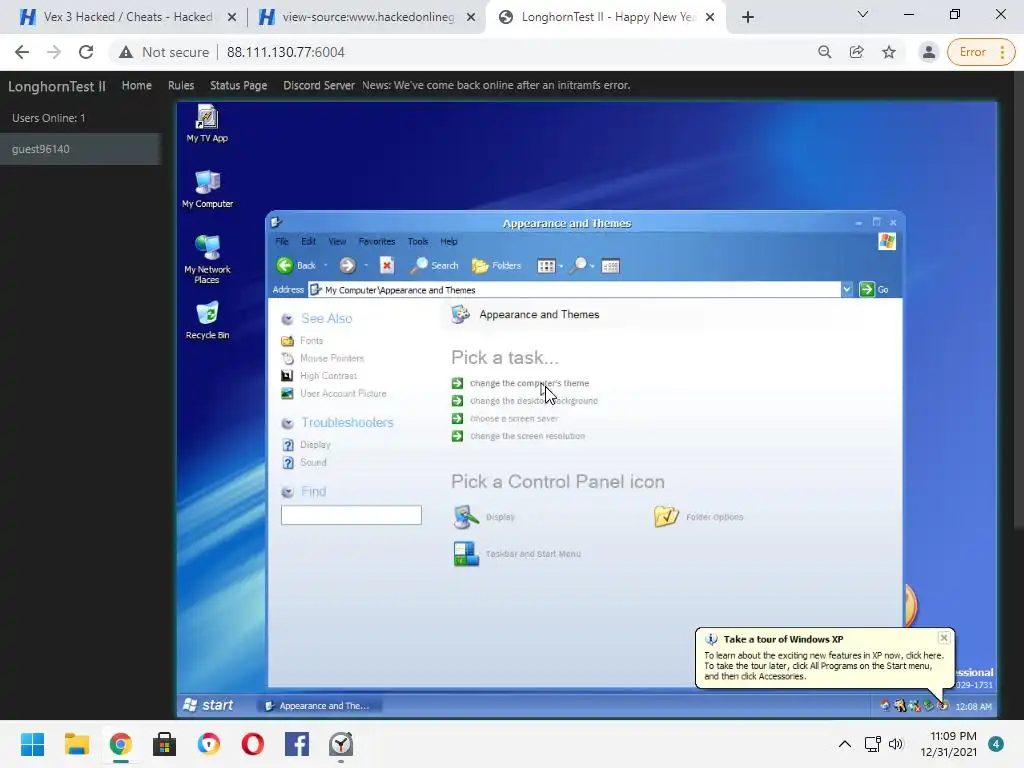Click the XP Start button
Viewport: 1024px width, 768px height.
[x=208, y=705]
